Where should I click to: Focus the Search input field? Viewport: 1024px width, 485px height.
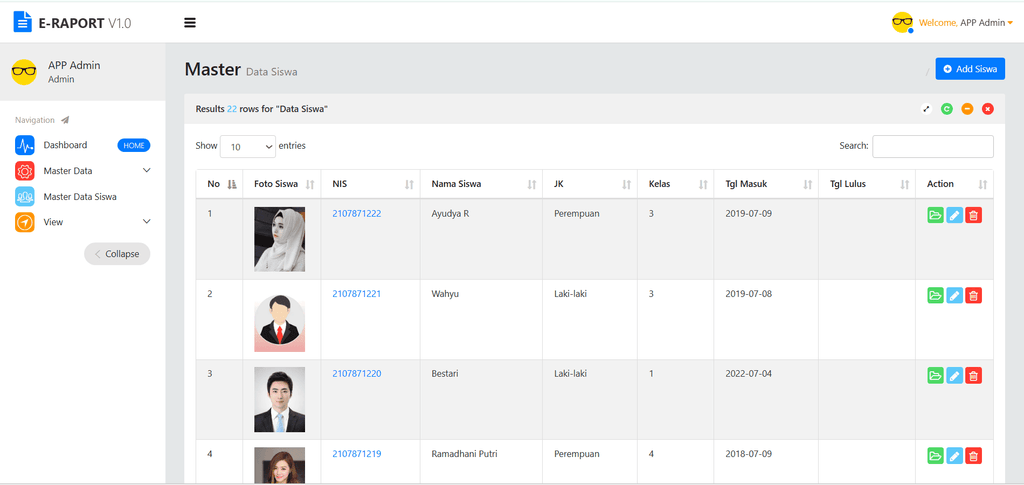coord(933,146)
